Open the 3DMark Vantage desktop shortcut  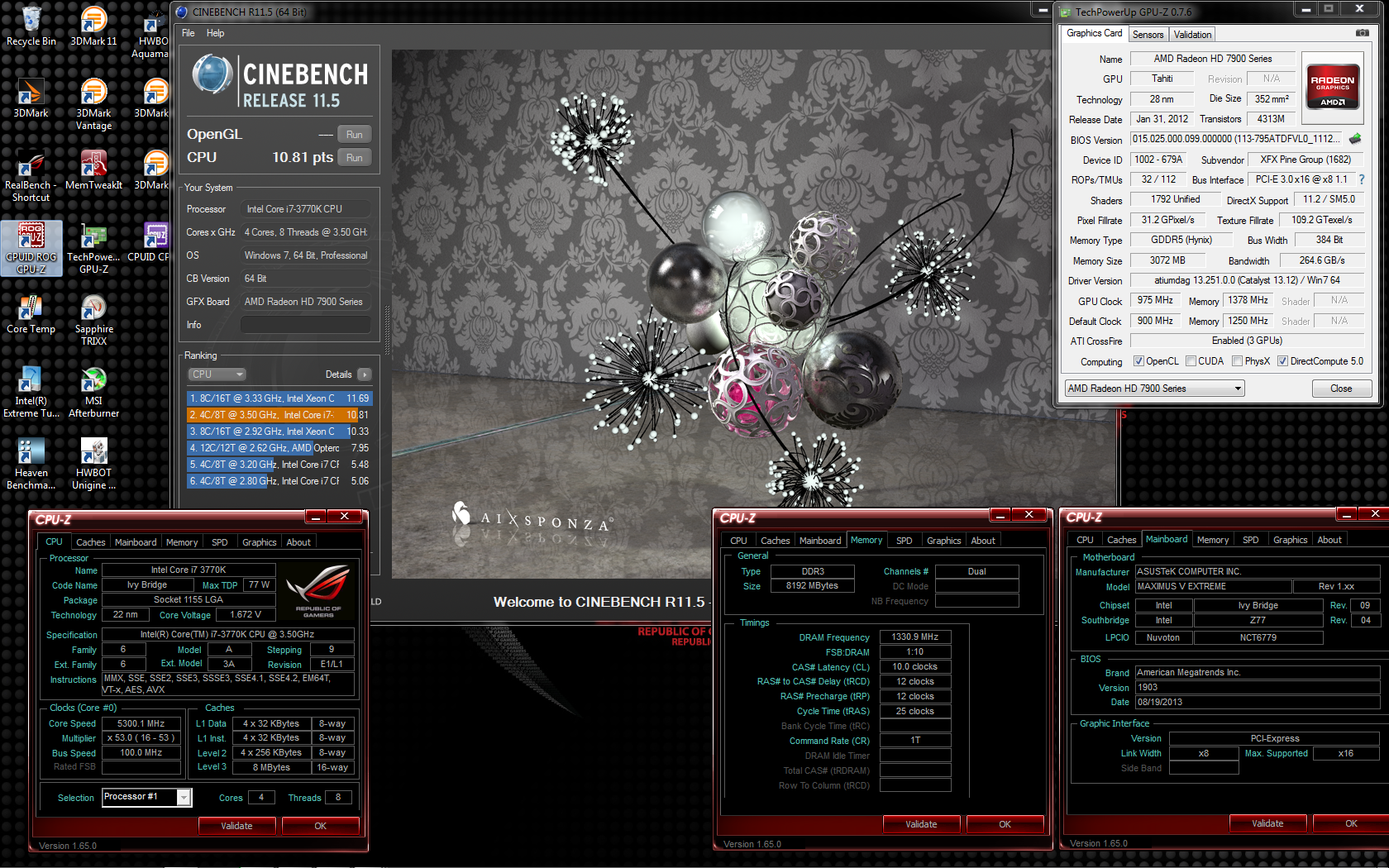[x=93, y=104]
